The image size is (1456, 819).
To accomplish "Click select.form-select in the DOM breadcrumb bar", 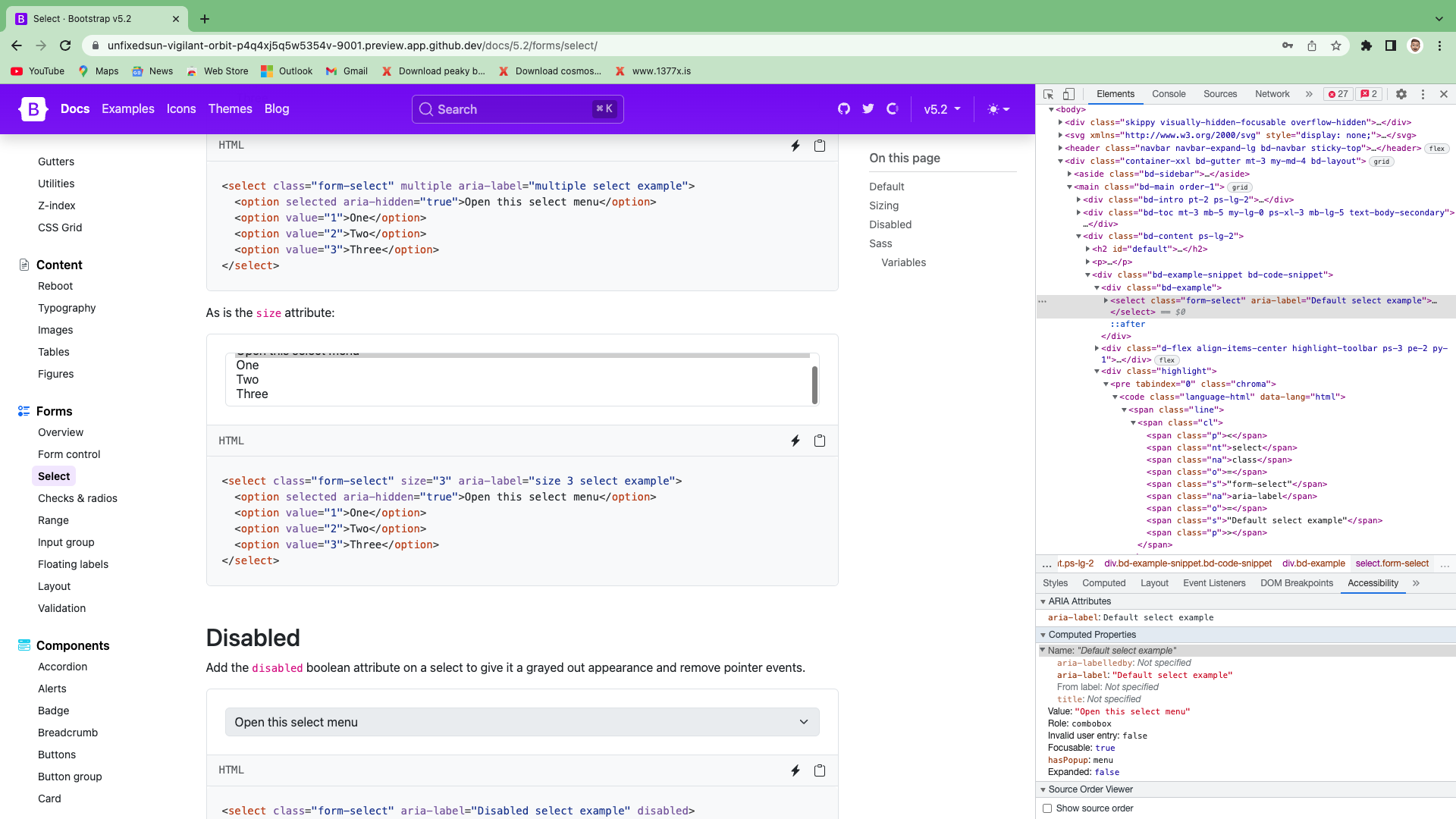I will click(x=1392, y=563).
